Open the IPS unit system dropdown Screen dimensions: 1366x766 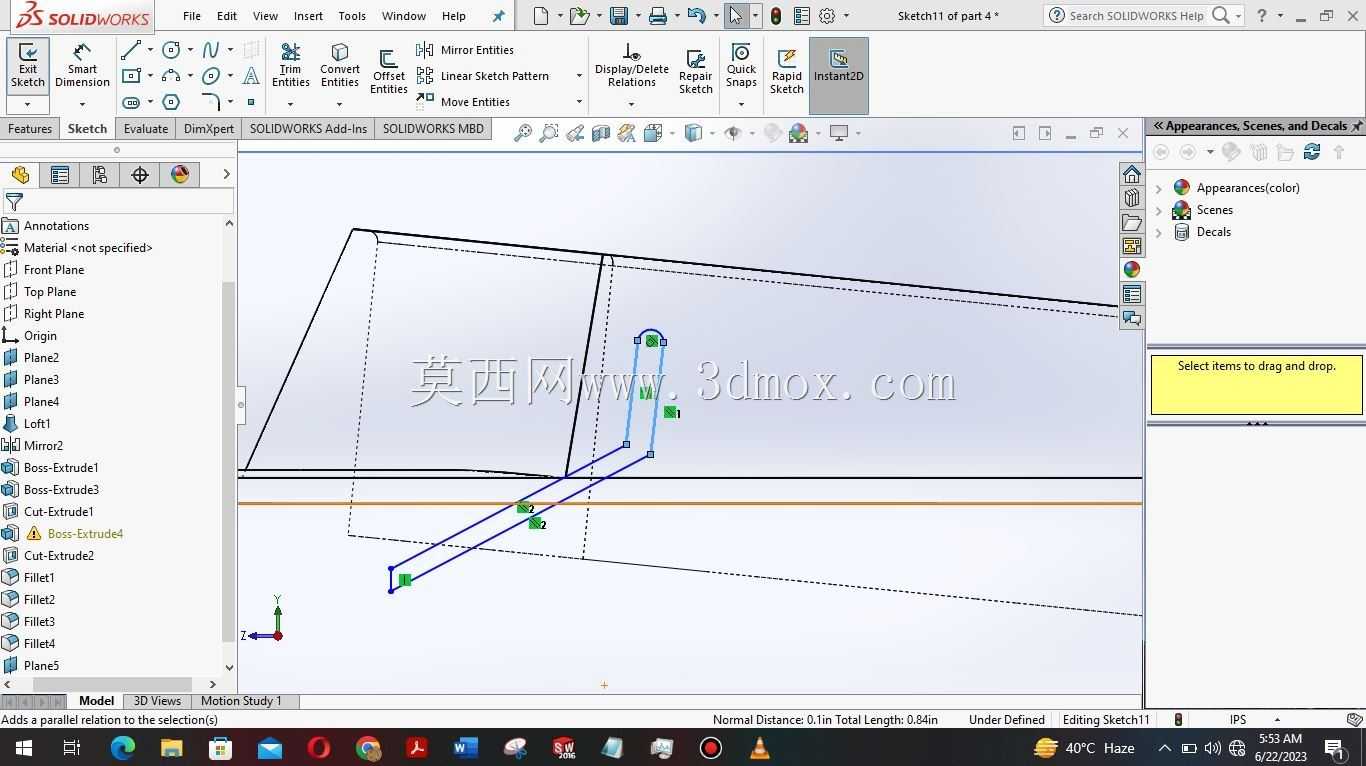click(1277, 720)
